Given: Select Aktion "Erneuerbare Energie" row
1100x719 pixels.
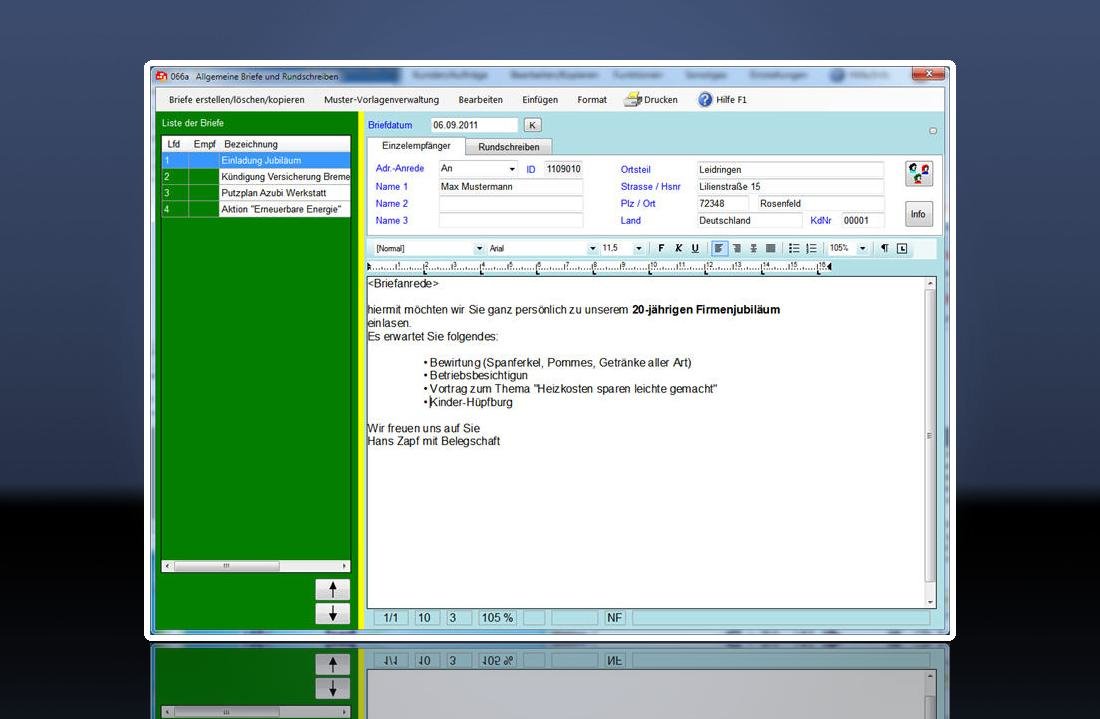Looking at the screenshot, I should pyautogui.click(x=256, y=209).
